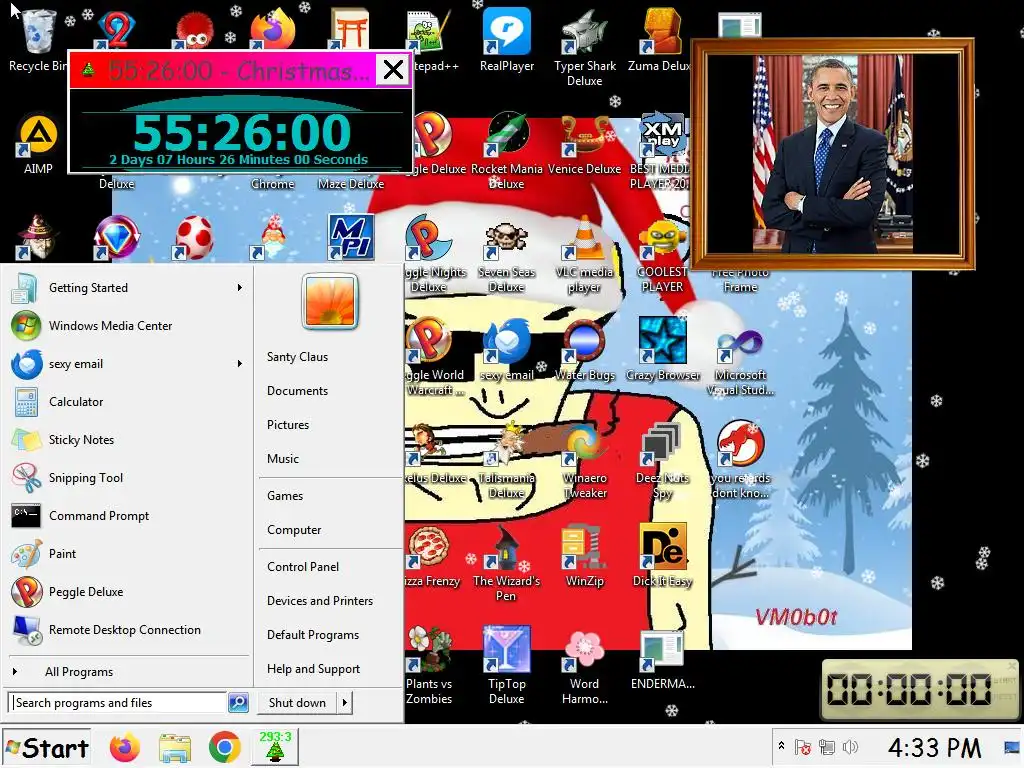Open RealPlayer desktop shortcut
Image resolution: width=1024 pixels, height=768 pixels.
(x=507, y=40)
